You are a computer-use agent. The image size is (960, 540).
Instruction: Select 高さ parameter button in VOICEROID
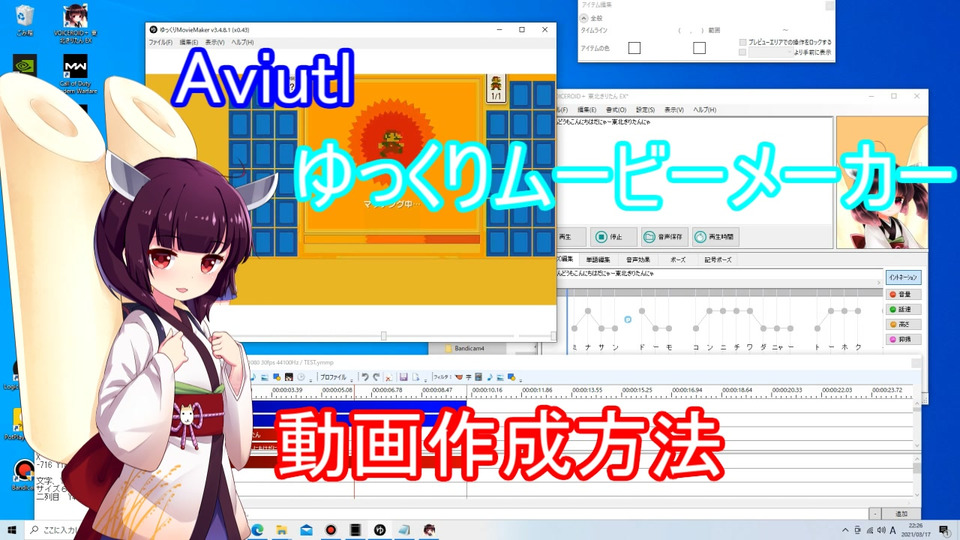903,324
